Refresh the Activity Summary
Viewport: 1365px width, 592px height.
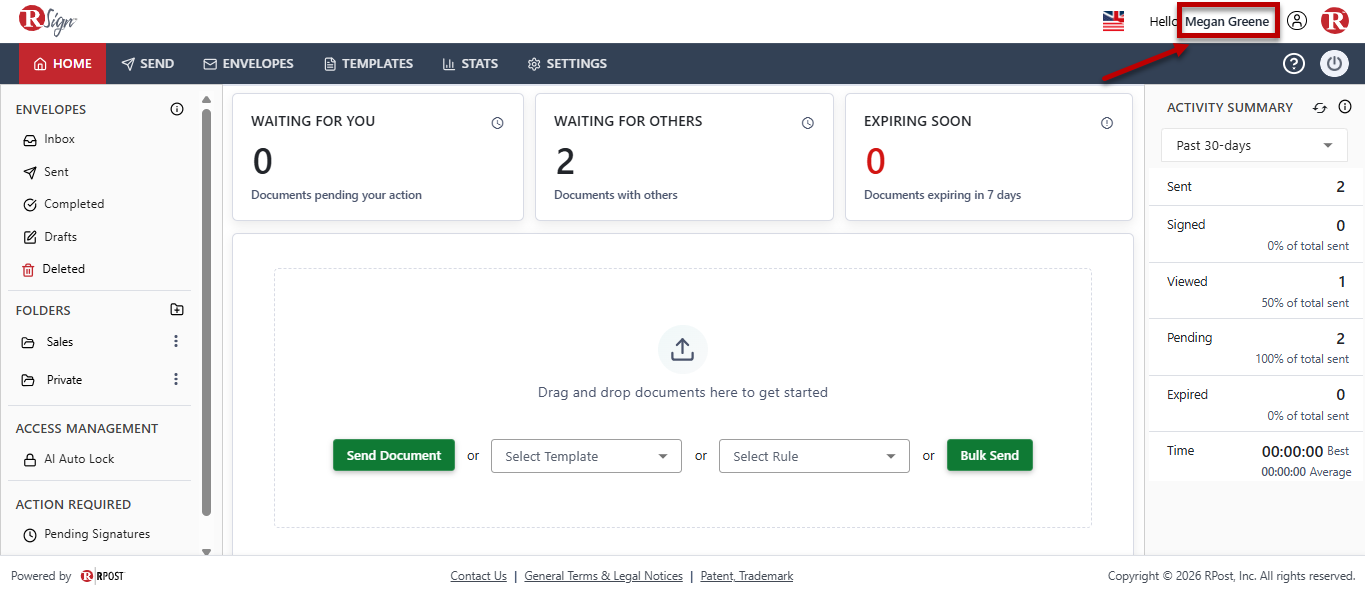tap(1320, 108)
